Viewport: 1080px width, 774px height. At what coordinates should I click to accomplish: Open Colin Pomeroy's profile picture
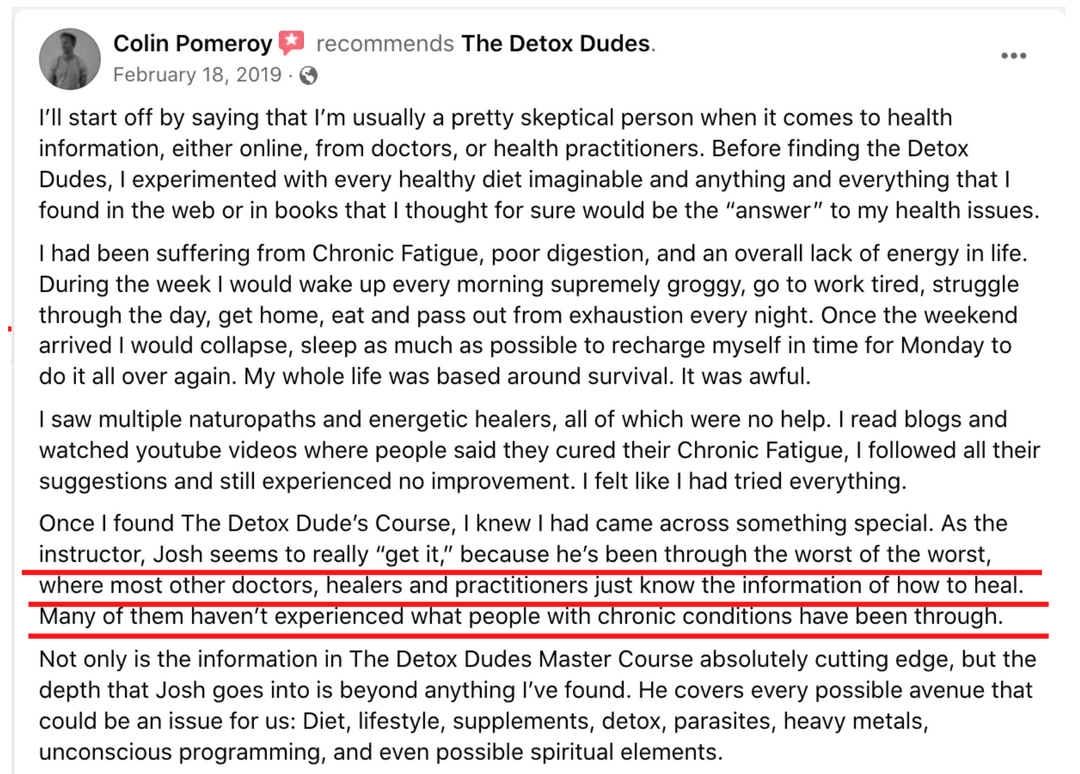[x=70, y=59]
